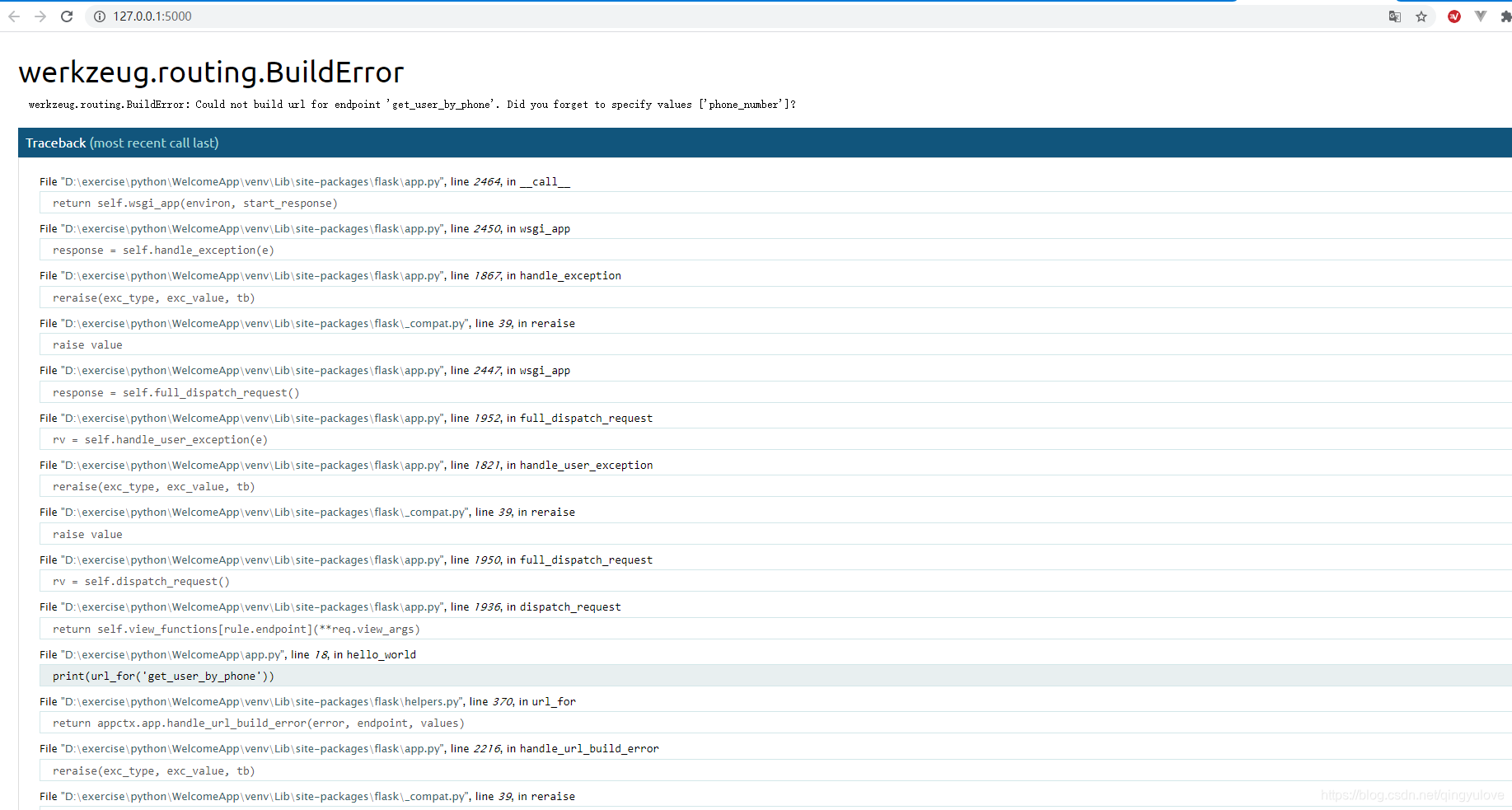The image size is (1512, 810).
Task: Click the translate page icon
Action: point(1395,16)
